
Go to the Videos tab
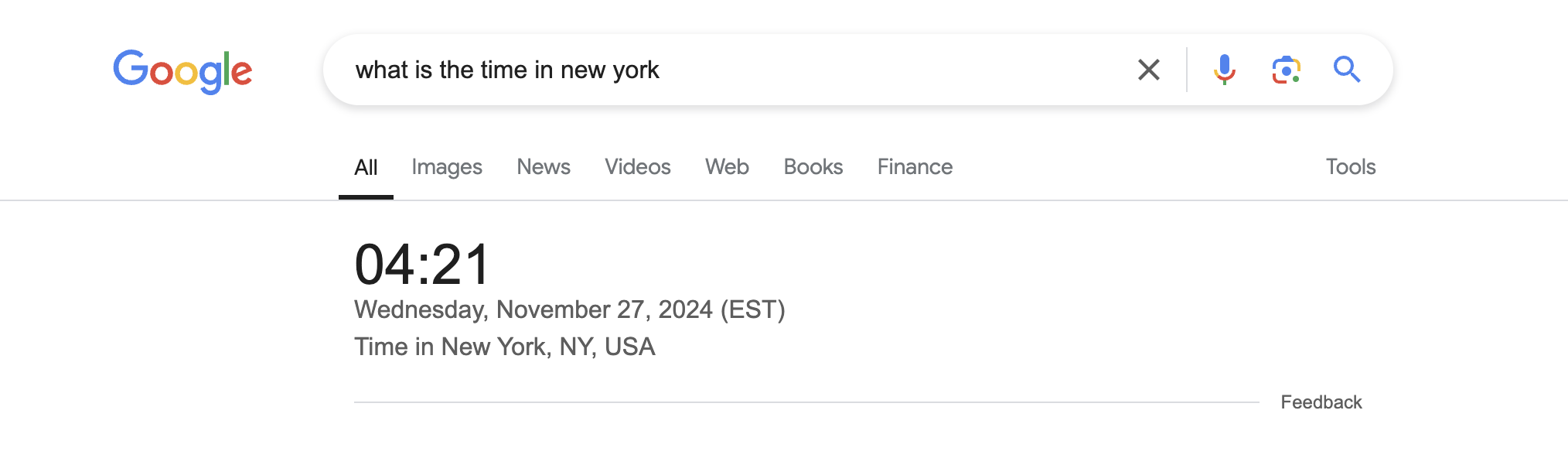click(x=638, y=167)
